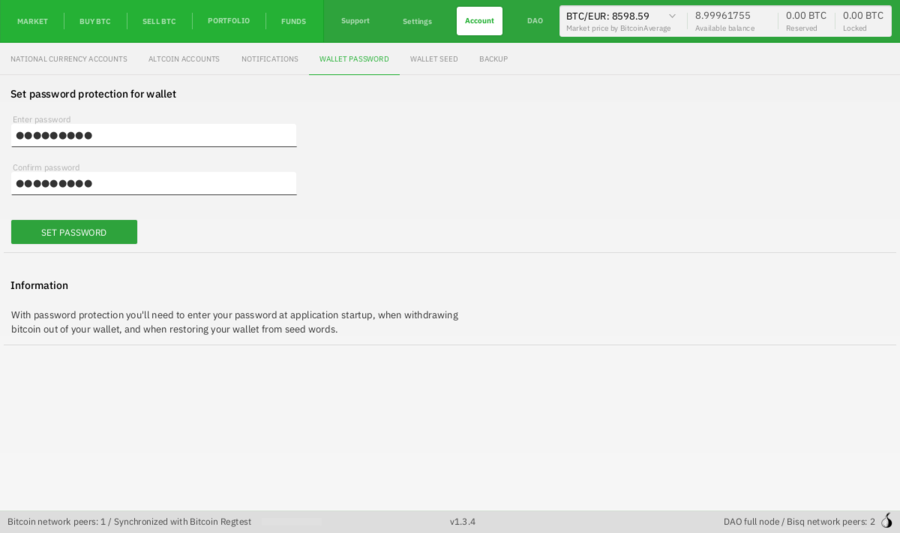
Task: Select the Wallet Password tab
Action: coord(354,59)
